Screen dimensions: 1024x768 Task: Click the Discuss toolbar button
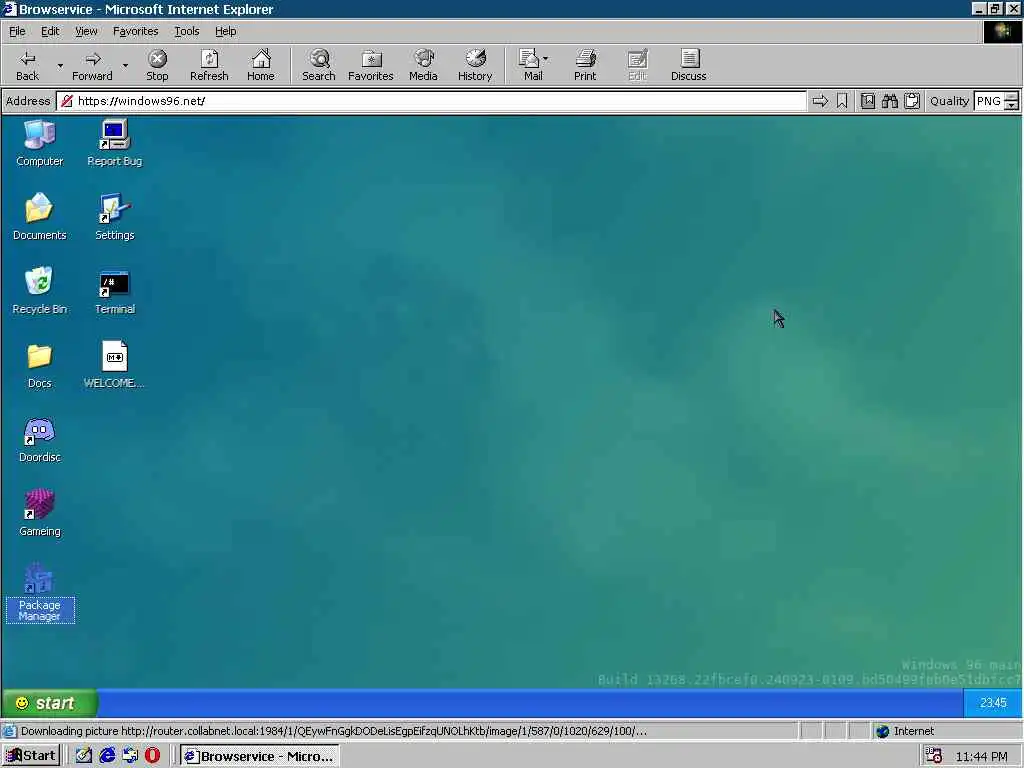click(x=688, y=65)
